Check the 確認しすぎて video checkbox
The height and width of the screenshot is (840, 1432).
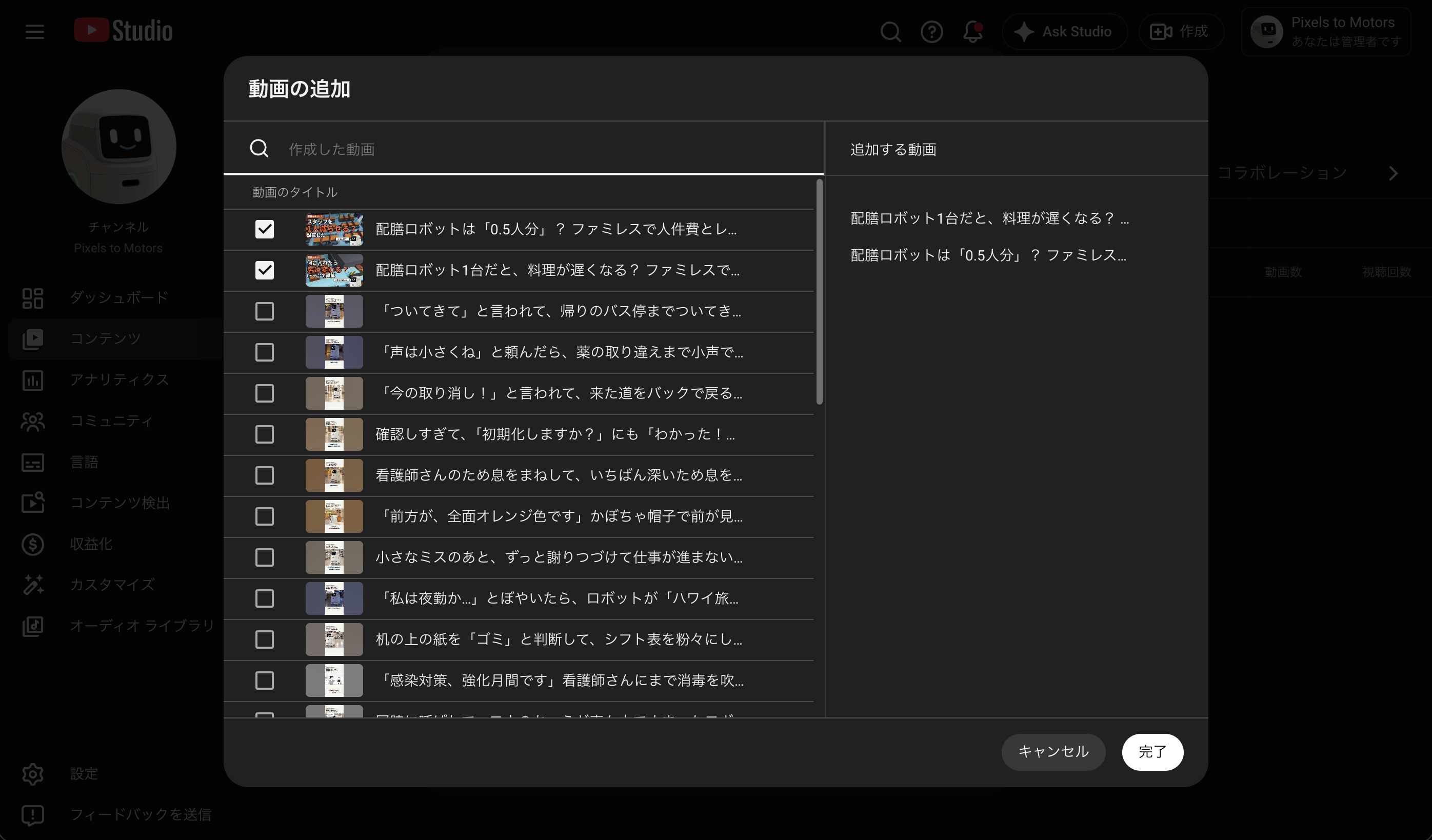pos(264,434)
